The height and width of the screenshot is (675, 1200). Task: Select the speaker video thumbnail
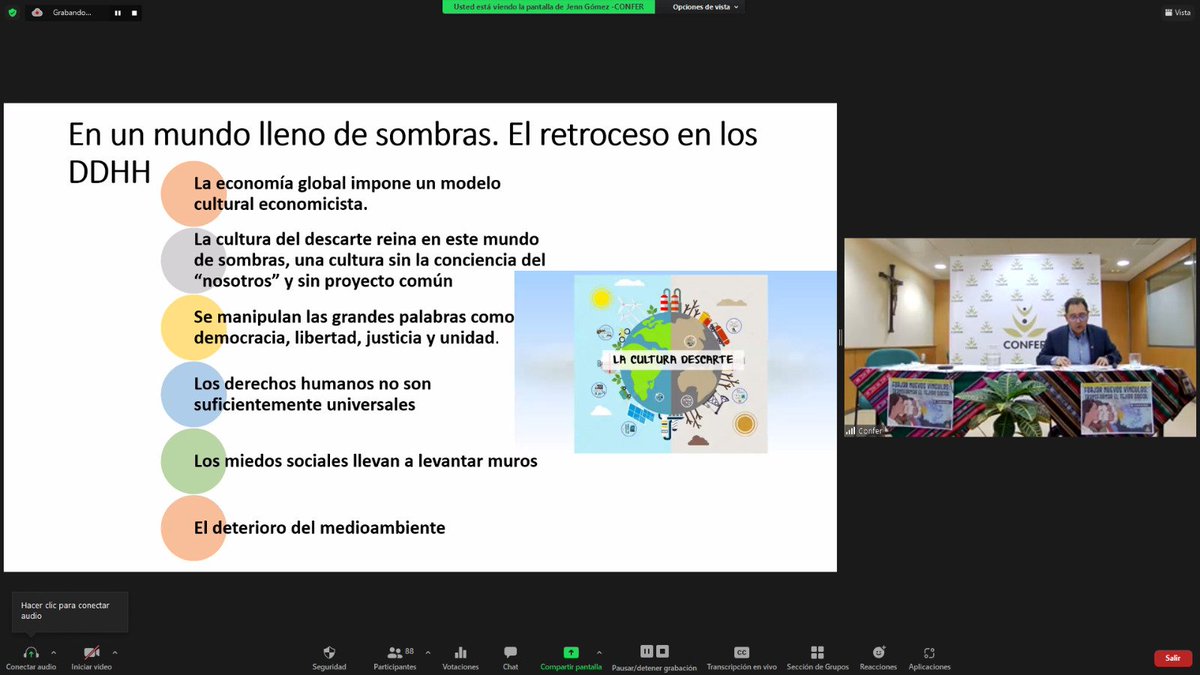click(1019, 337)
